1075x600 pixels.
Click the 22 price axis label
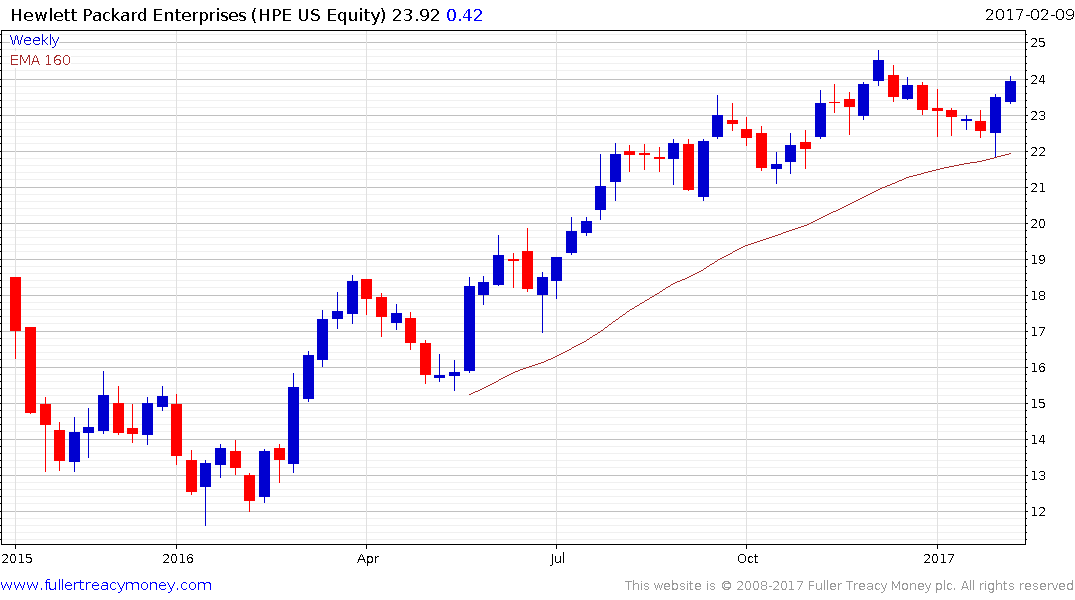[x=1037, y=152]
